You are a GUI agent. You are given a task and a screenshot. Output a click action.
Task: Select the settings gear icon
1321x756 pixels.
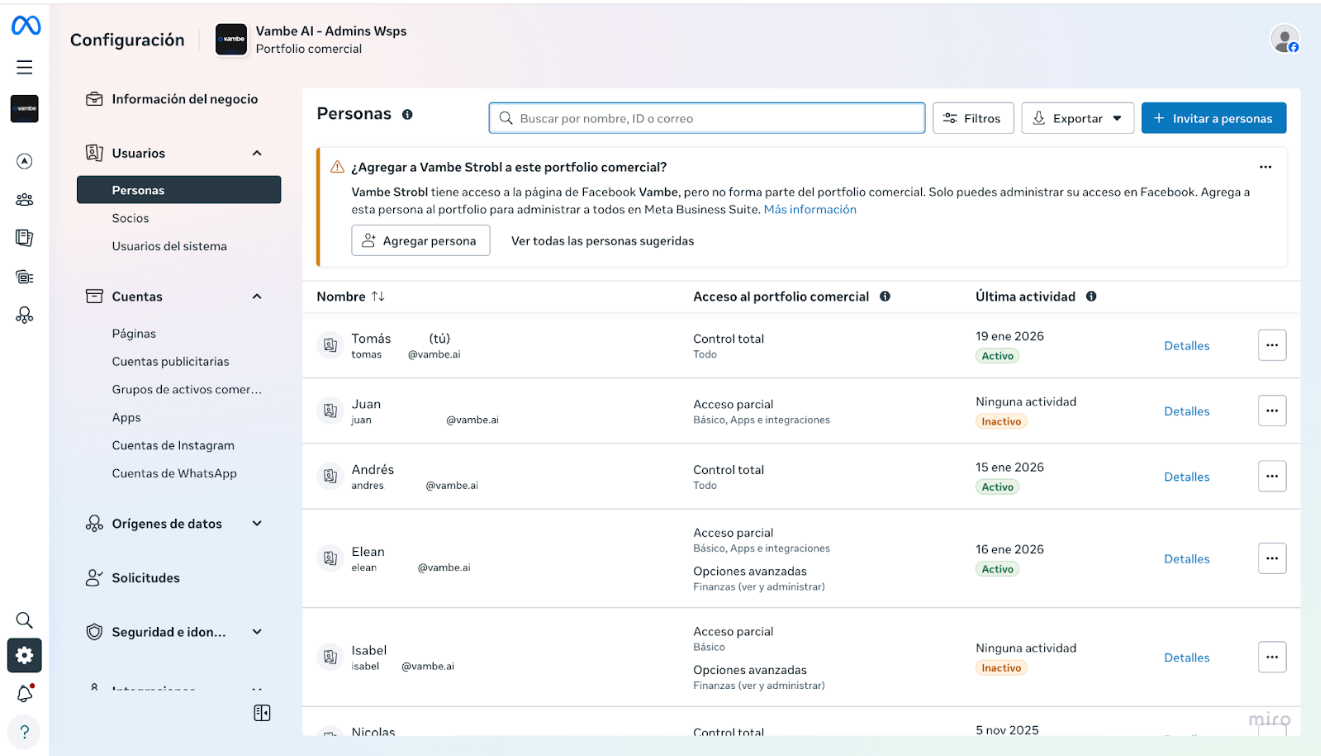(x=25, y=656)
